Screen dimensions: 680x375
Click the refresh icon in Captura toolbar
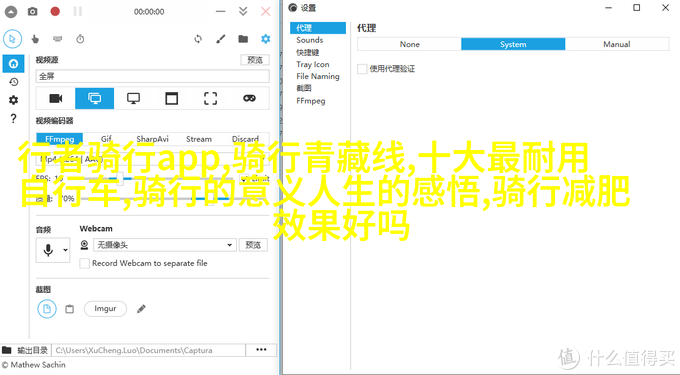click(198, 39)
